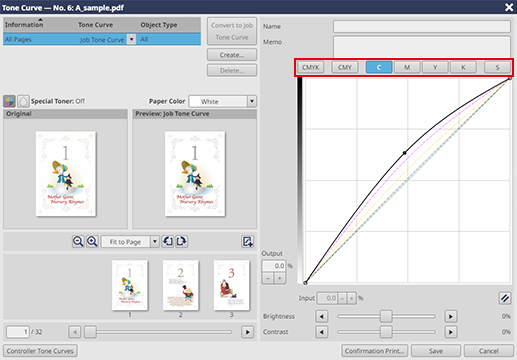Screen dimensions: 517x360
Task: Click the Create... button
Action: click(232, 55)
